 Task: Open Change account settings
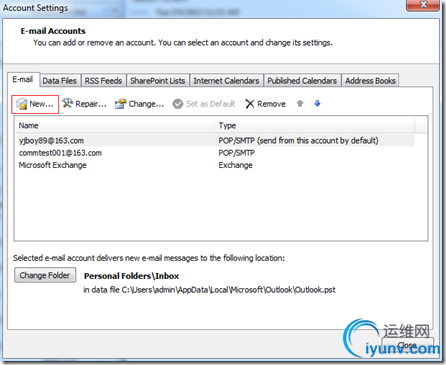139,104
